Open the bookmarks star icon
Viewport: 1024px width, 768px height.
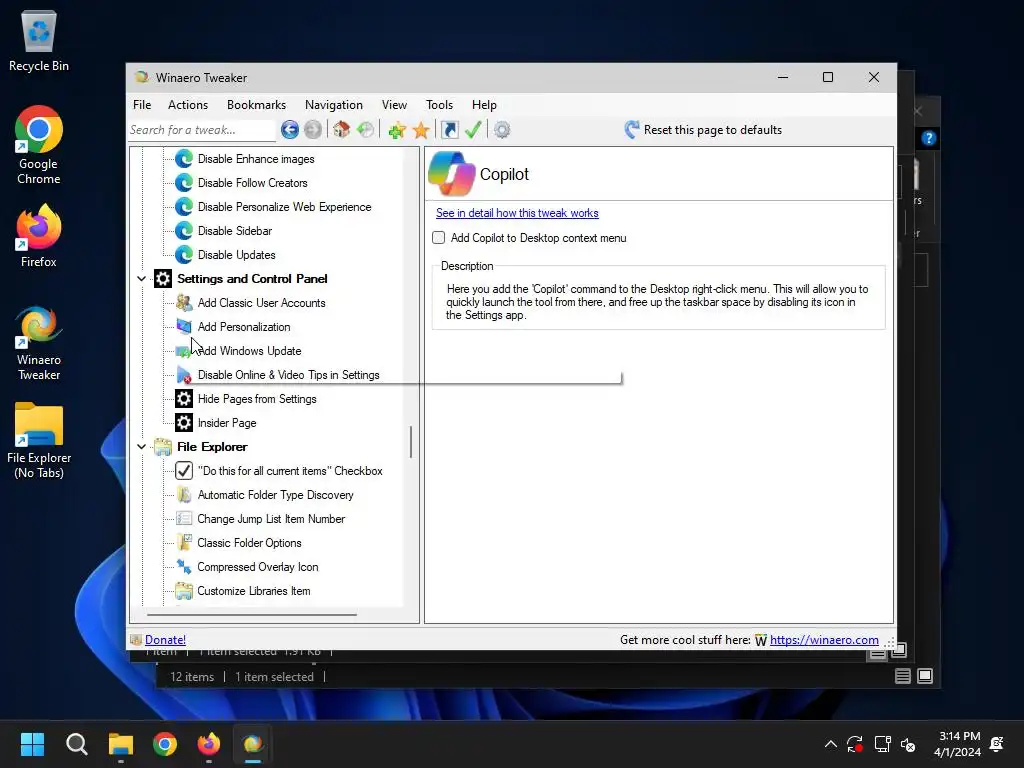421,130
